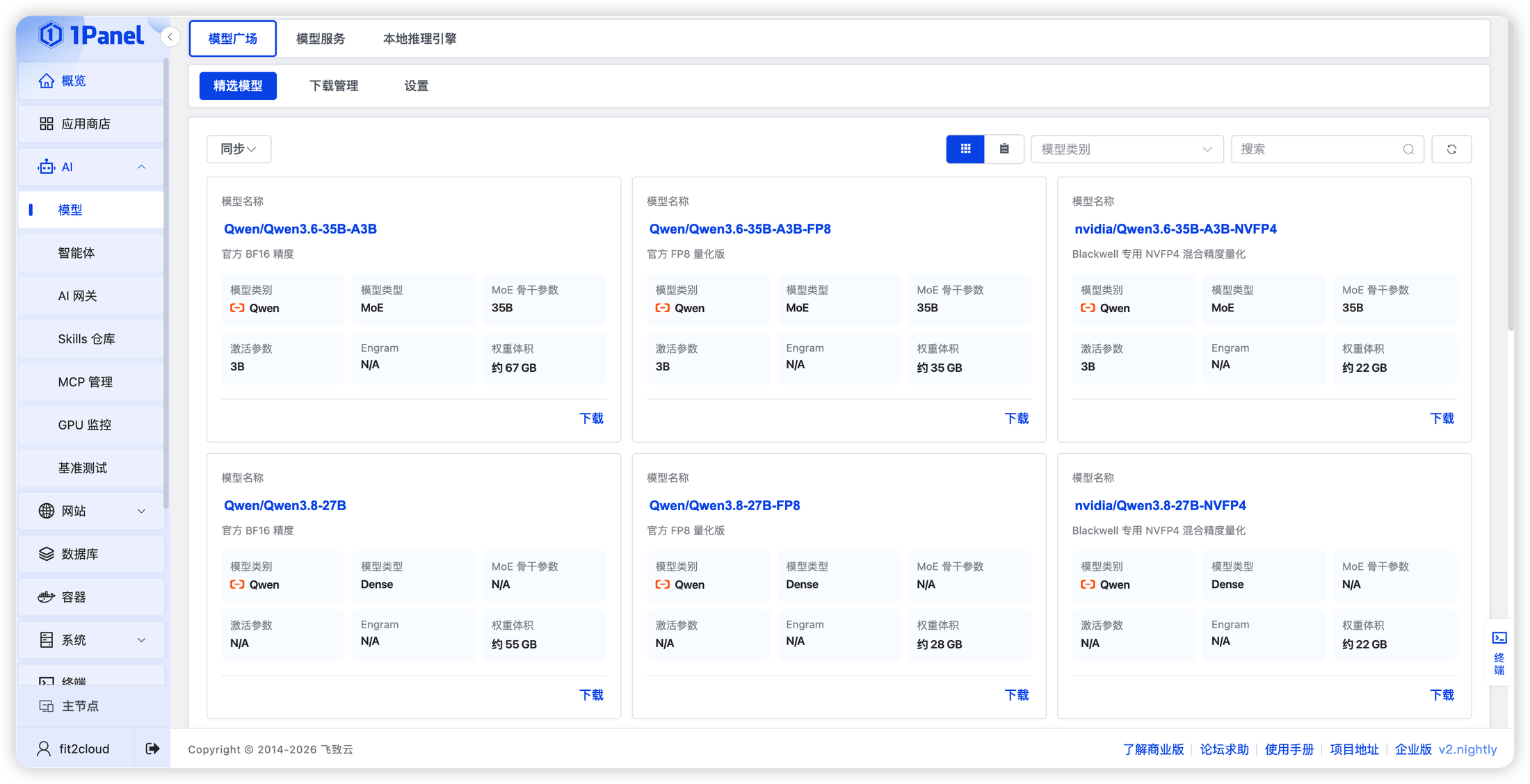Screen dimensions: 1530x784
Task: Open the 概览 home icon
Action: click(x=46, y=81)
